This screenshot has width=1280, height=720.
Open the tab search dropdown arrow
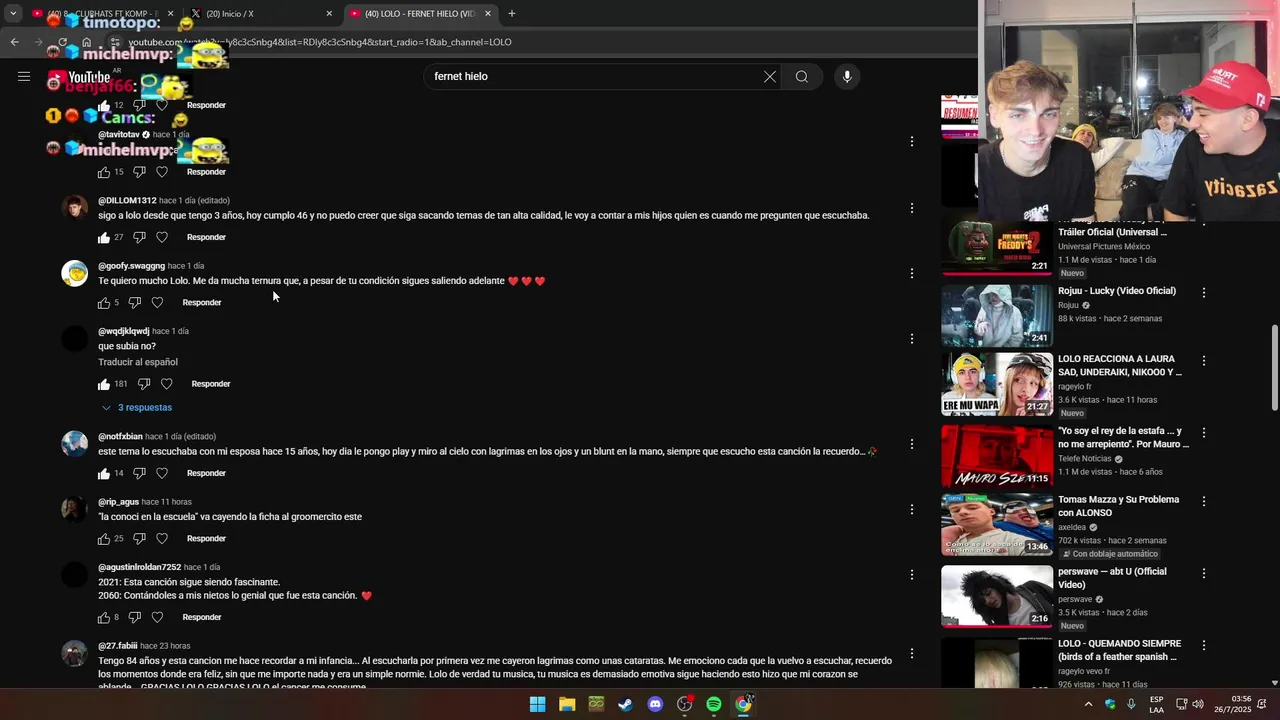pyautogui.click(x=13, y=13)
